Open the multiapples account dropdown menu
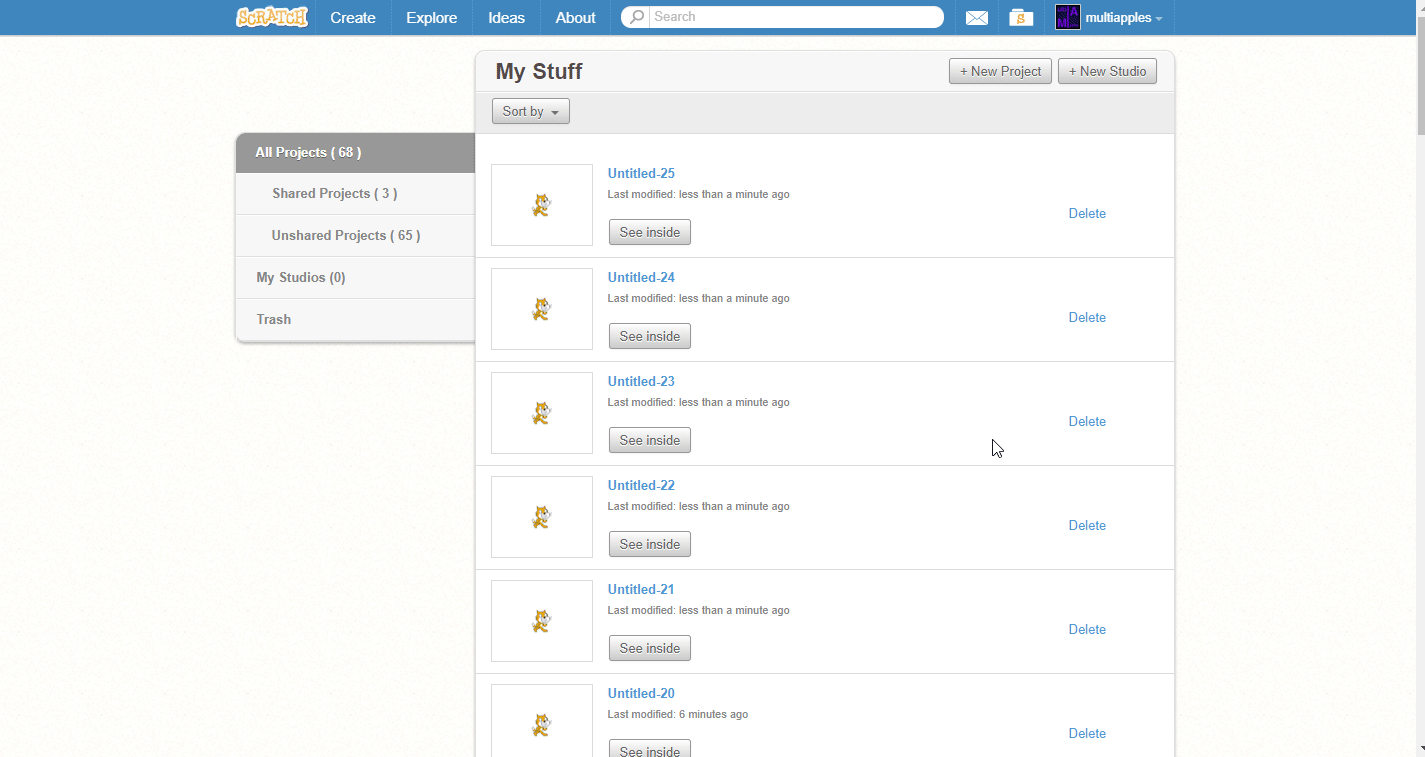Viewport: 1425px width, 757px height. pos(1124,18)
